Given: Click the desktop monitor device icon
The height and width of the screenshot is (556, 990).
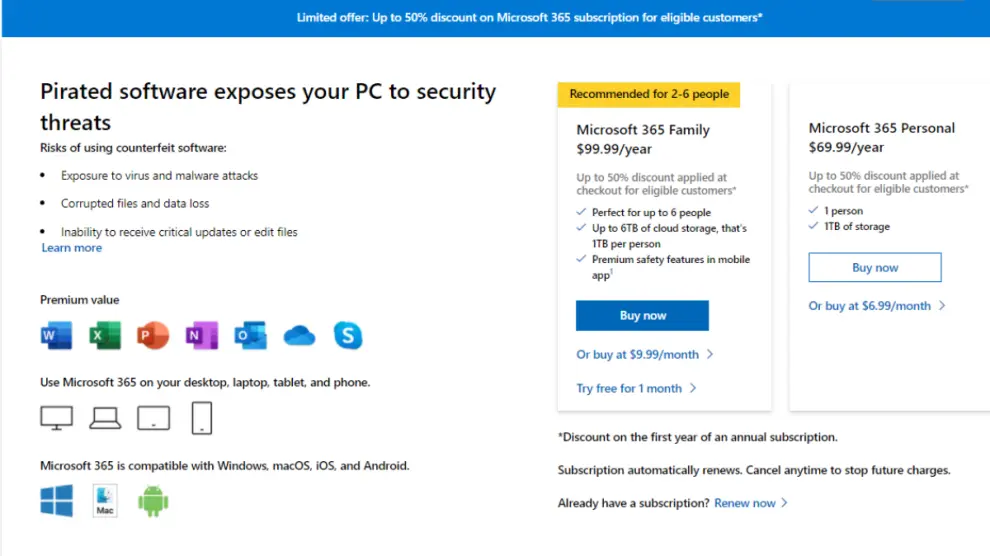Looking at the screenshot, I should tap(57, 418).
